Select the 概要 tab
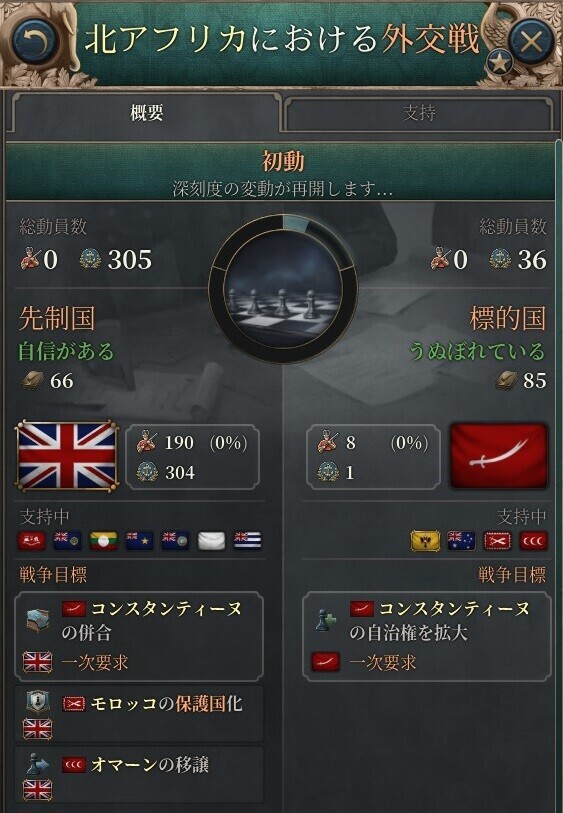This screenshot has height=813, width=563. [147, 112]
